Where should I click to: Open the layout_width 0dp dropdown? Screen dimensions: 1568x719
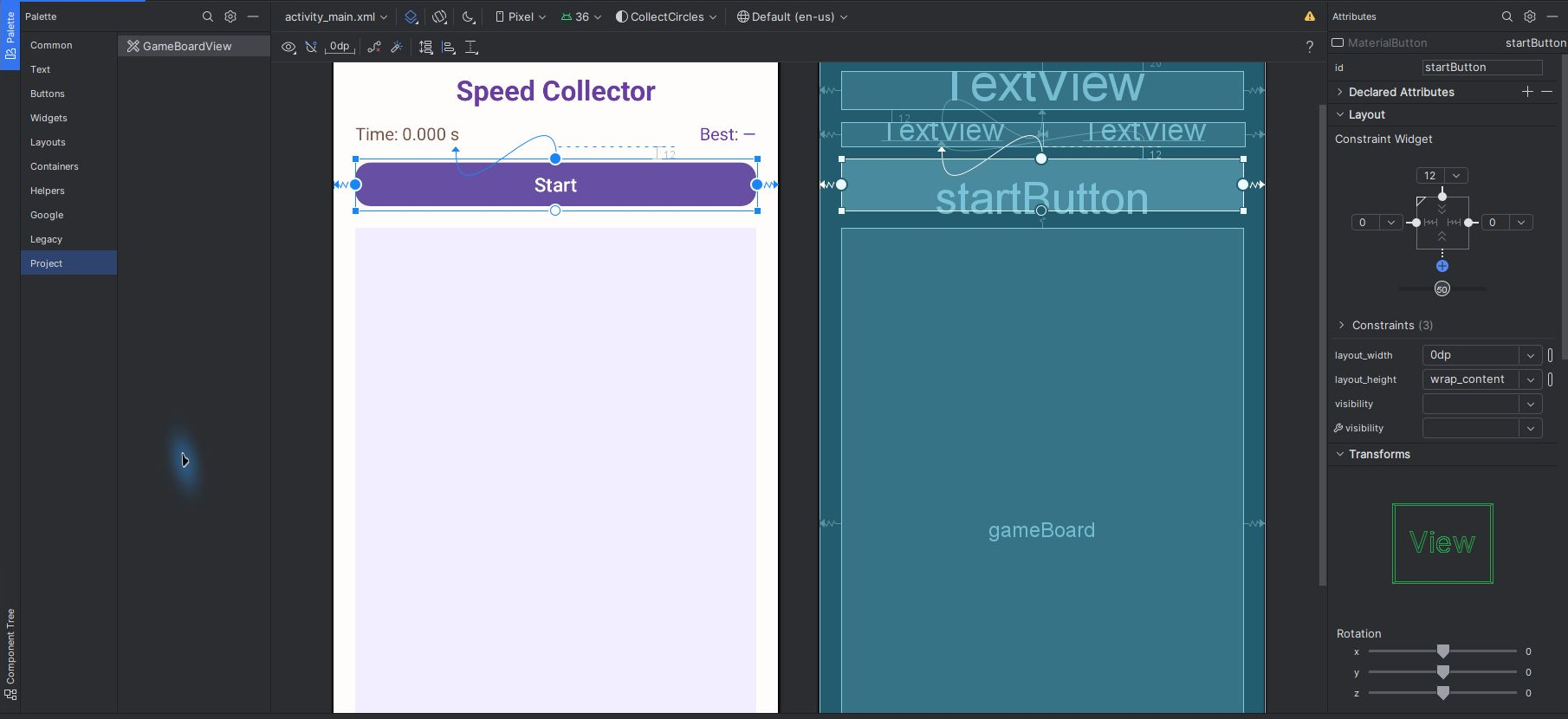click(x=1531, y=355)
